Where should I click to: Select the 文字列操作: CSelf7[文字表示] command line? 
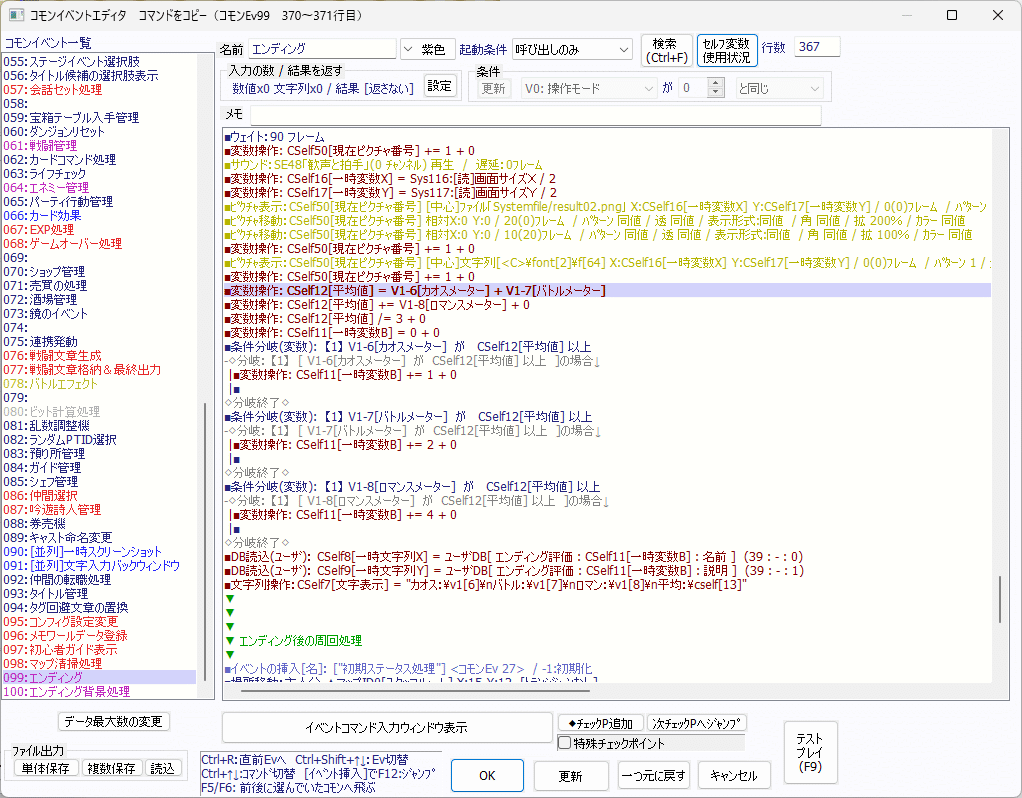(607, 585)
